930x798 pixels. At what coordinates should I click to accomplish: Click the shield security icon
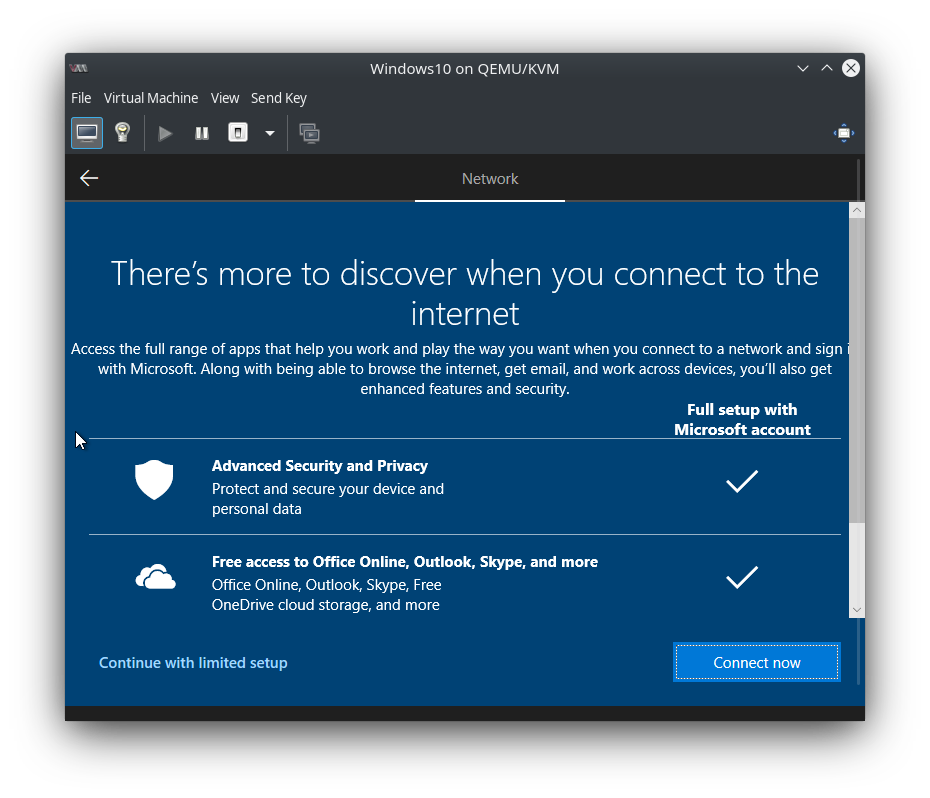(x=154, y=479)
